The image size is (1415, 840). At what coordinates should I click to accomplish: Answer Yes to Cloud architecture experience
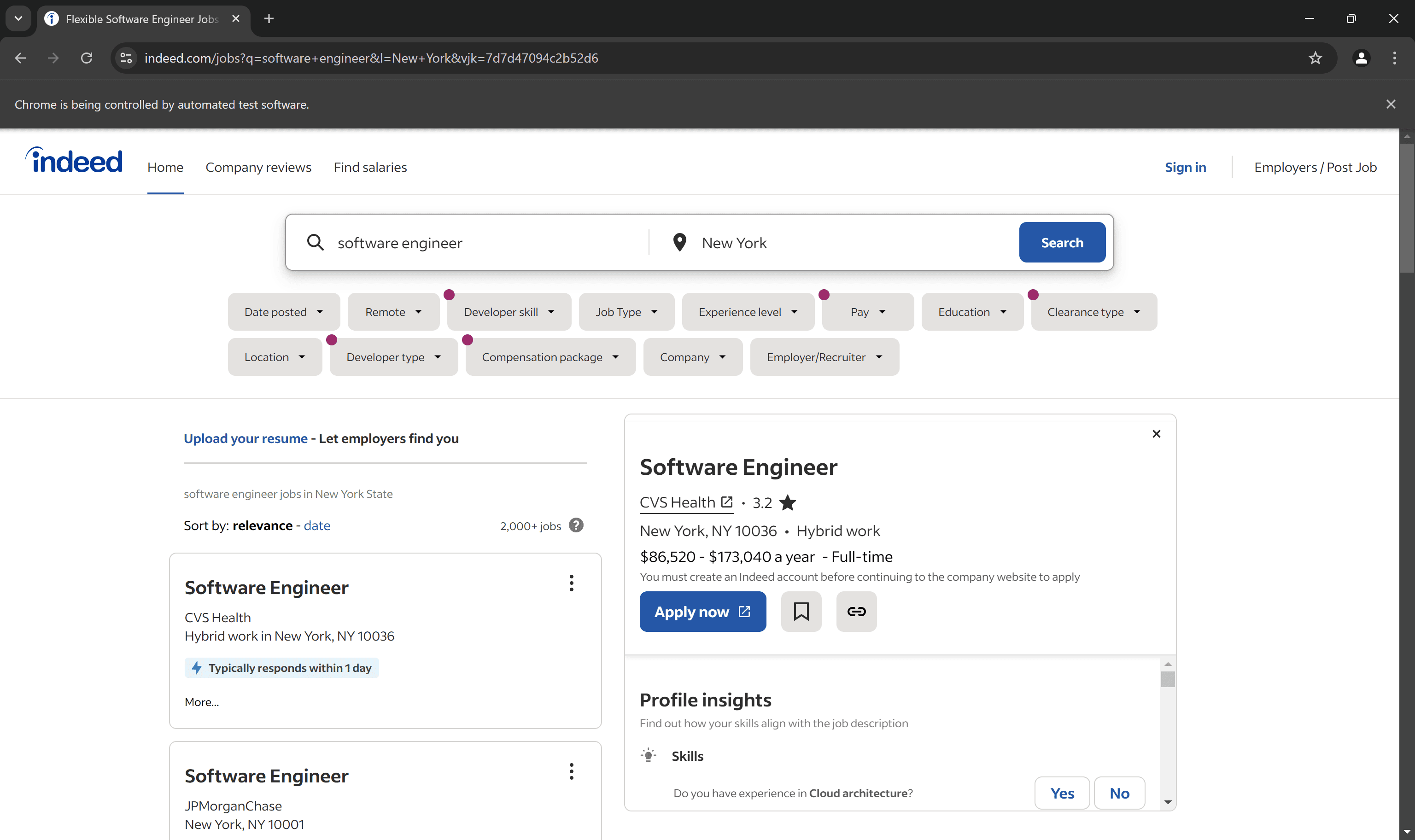click(1061, 793)
